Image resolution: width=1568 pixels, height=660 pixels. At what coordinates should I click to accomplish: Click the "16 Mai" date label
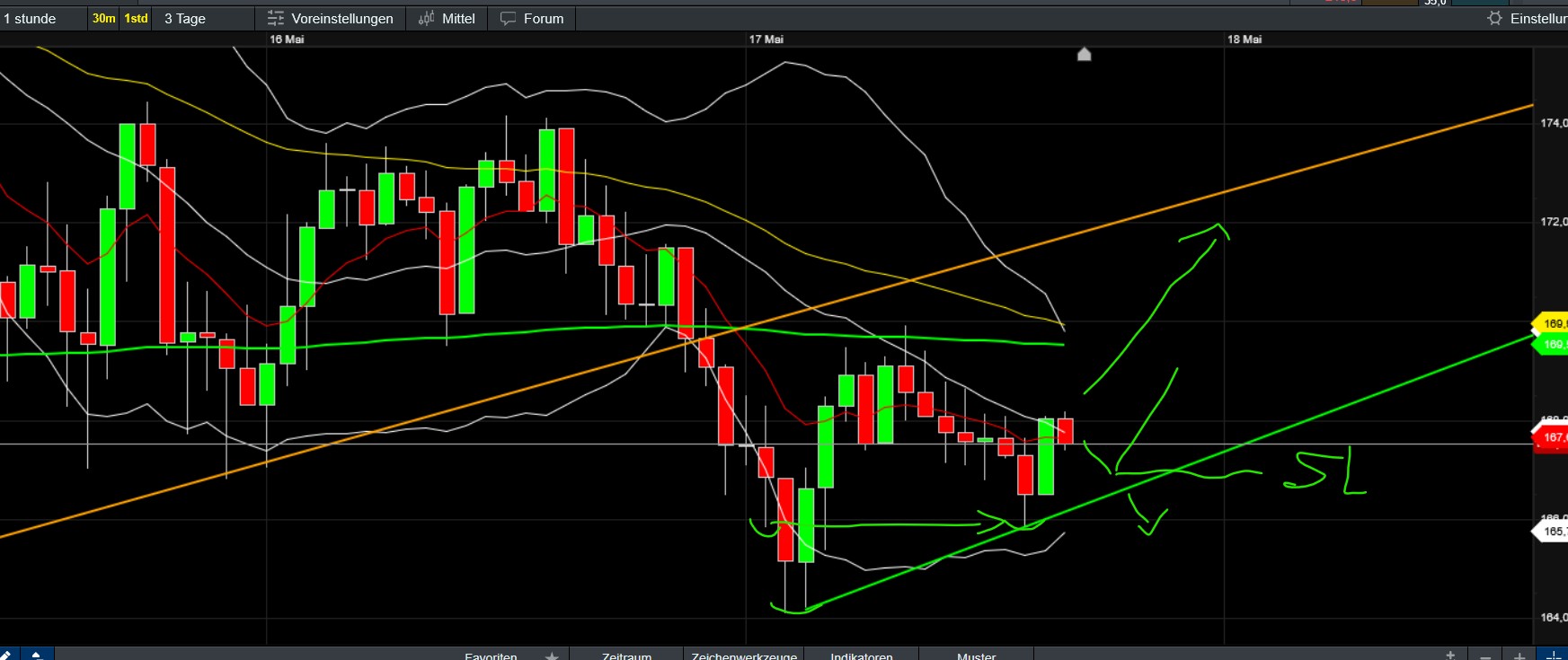[287, 40]
